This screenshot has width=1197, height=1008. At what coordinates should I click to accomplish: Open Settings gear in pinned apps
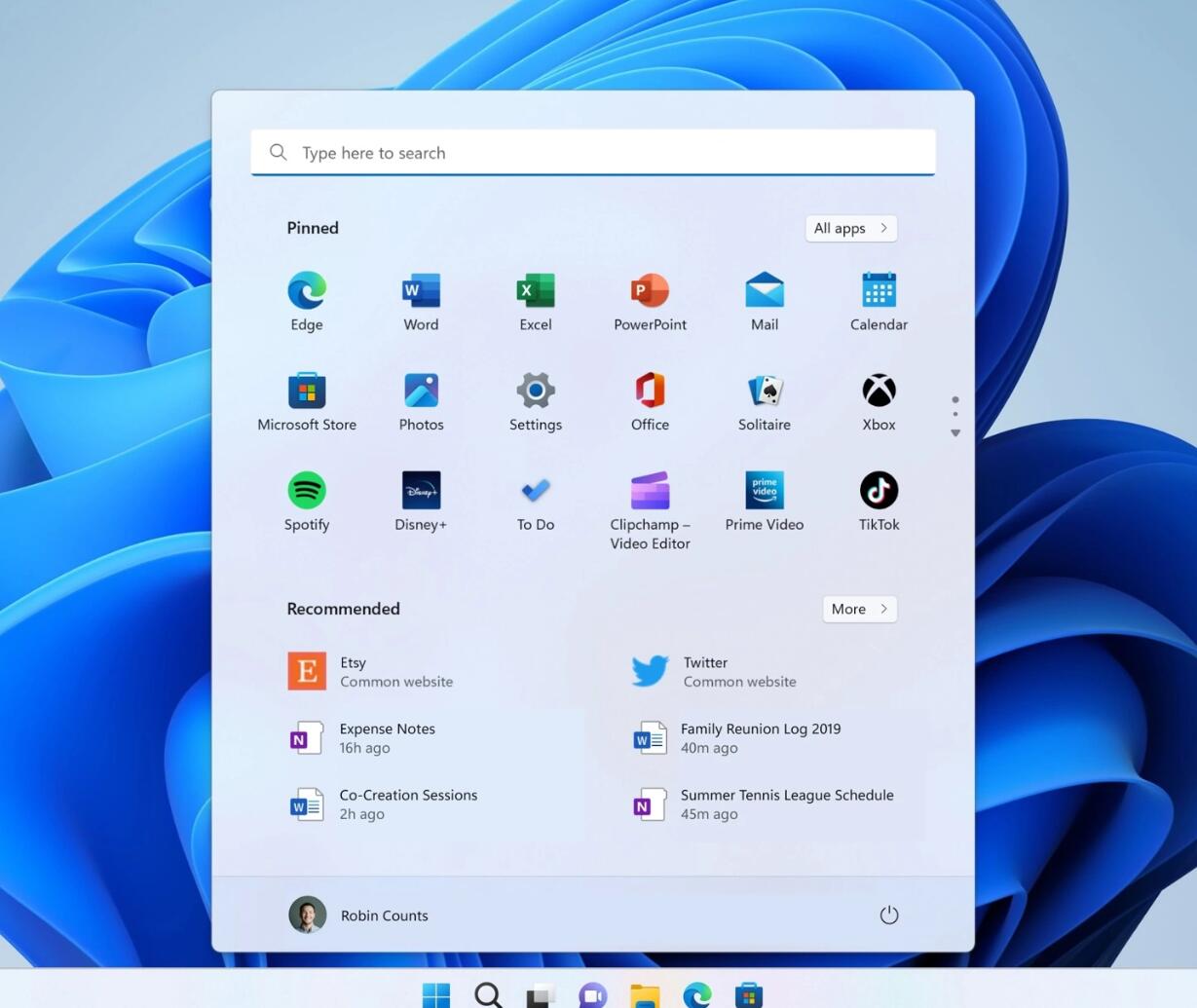pyautogui.click(x=536, y=402)
